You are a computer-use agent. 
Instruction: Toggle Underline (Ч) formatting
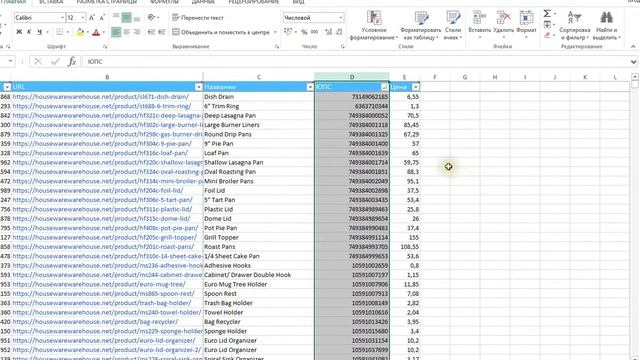tap(39, 32)
